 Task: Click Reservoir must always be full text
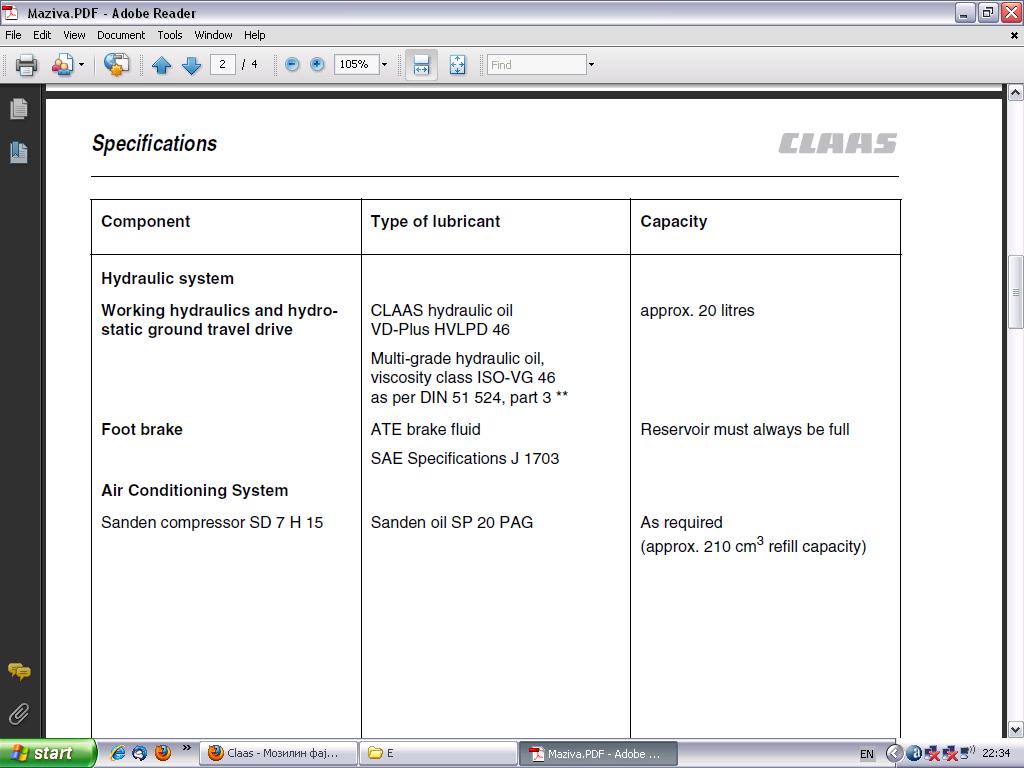(745, 430)
